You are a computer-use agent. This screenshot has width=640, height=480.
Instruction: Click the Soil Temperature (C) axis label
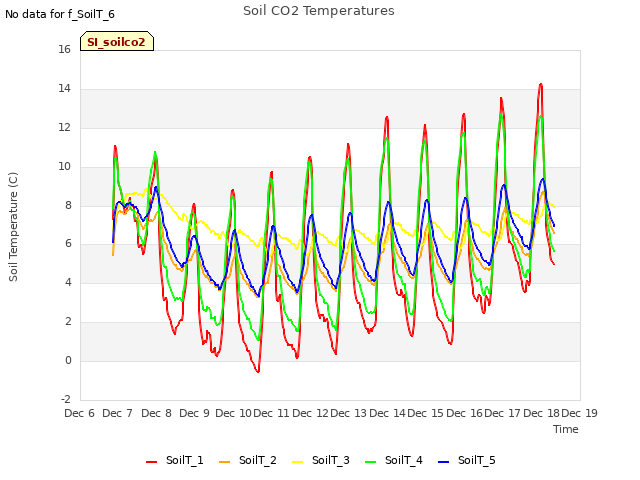tap(13, 227)
